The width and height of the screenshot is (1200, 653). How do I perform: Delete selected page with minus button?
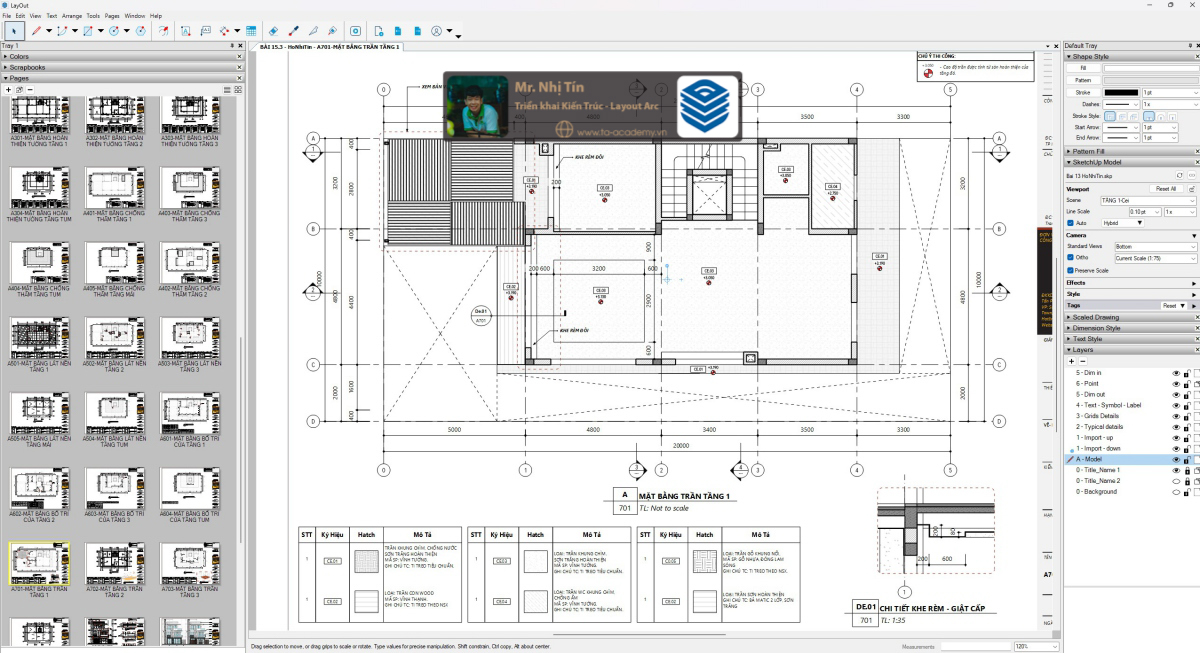pyautogui.click(x=30, y=90)
